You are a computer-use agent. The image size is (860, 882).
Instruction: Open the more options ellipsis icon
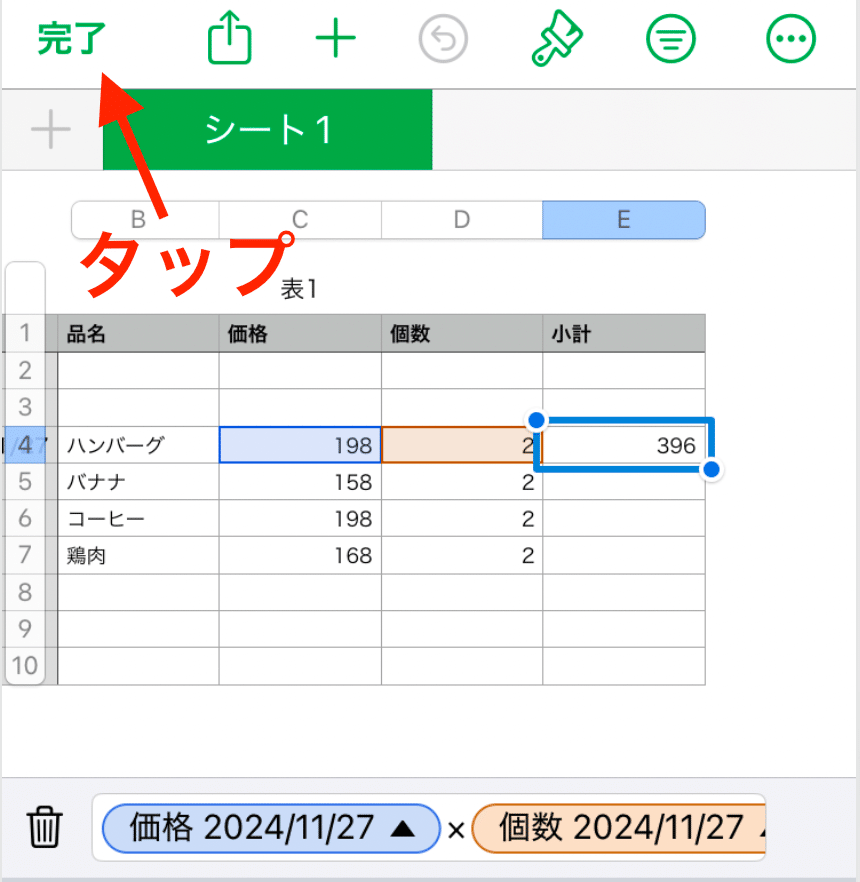(x=791, y=39)
